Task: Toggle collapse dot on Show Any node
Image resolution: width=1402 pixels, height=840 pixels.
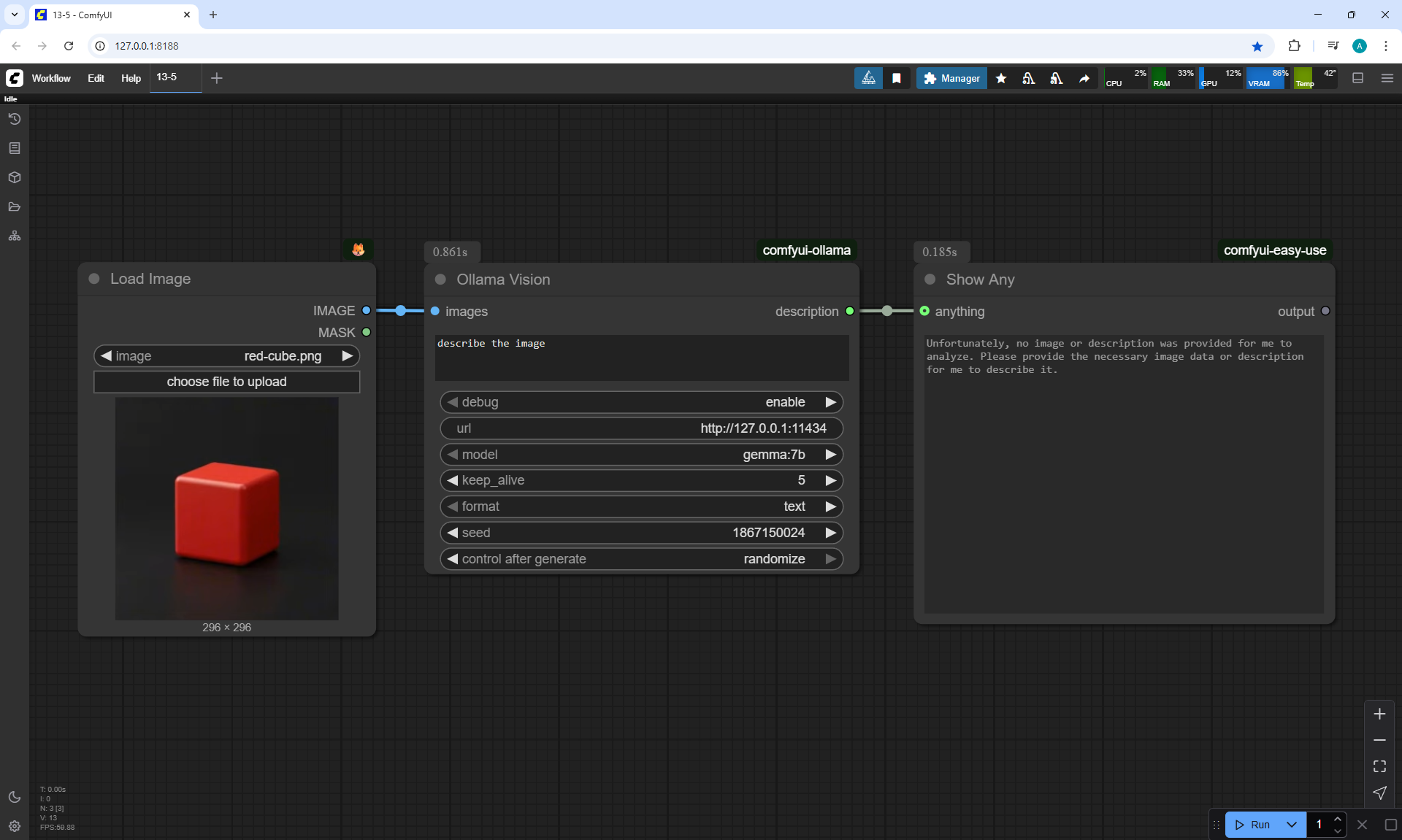Action: point(930,280)
